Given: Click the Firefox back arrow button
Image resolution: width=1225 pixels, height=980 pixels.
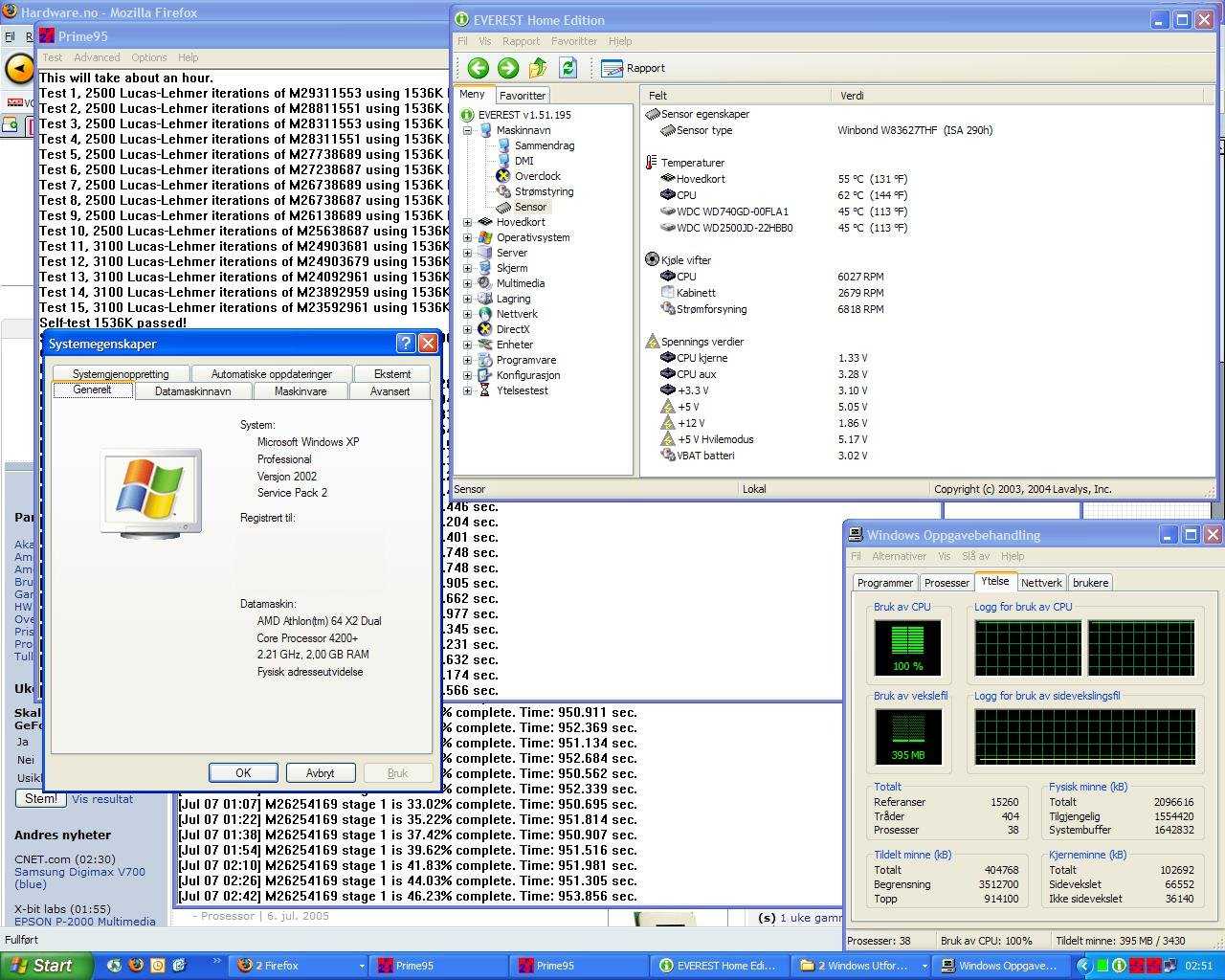Looking at the screenshot, I should tap(19, 69).
